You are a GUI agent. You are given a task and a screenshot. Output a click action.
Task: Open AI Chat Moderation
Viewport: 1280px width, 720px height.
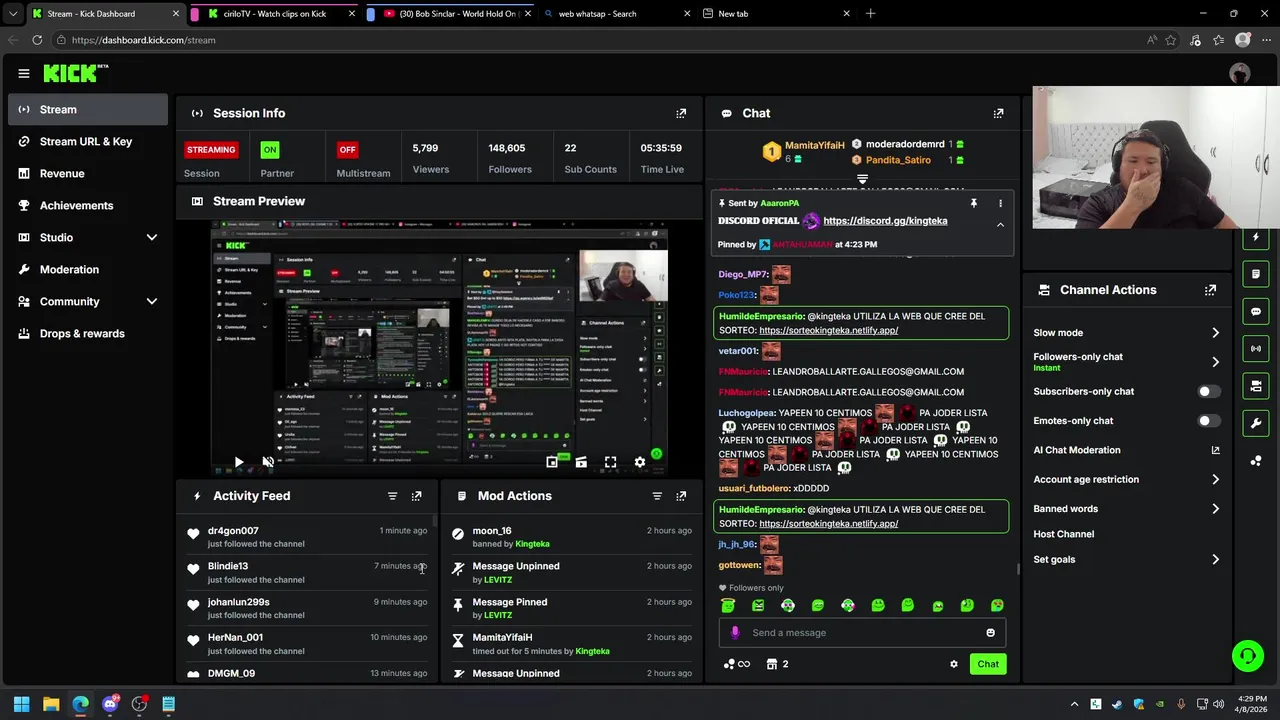click(1077, 451)
